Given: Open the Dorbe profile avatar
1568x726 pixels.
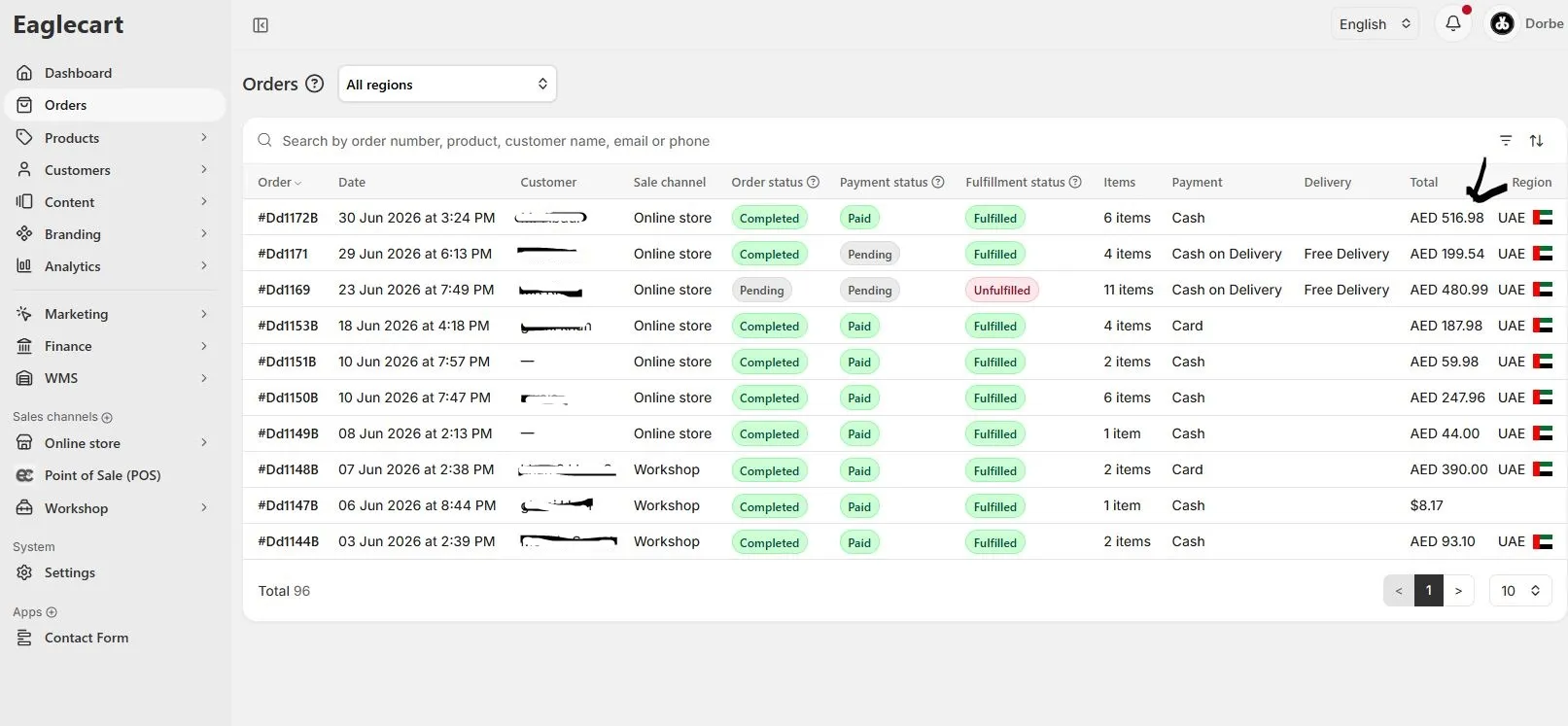Looking at the screenshot, I should point(1502,23).
